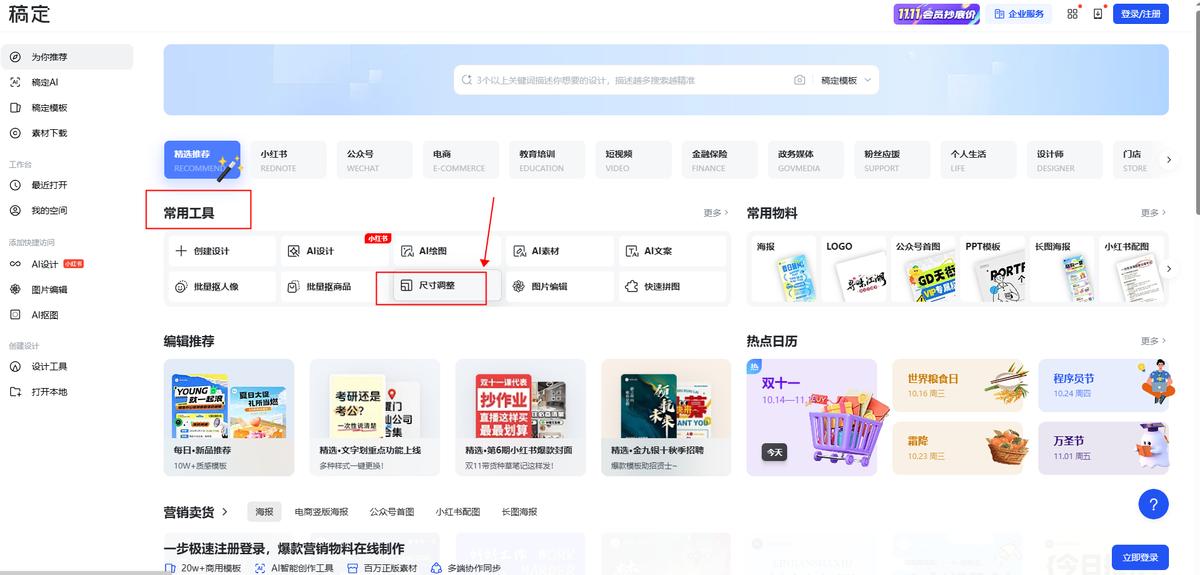Click the mobile download icon in header

point(1098,14)
